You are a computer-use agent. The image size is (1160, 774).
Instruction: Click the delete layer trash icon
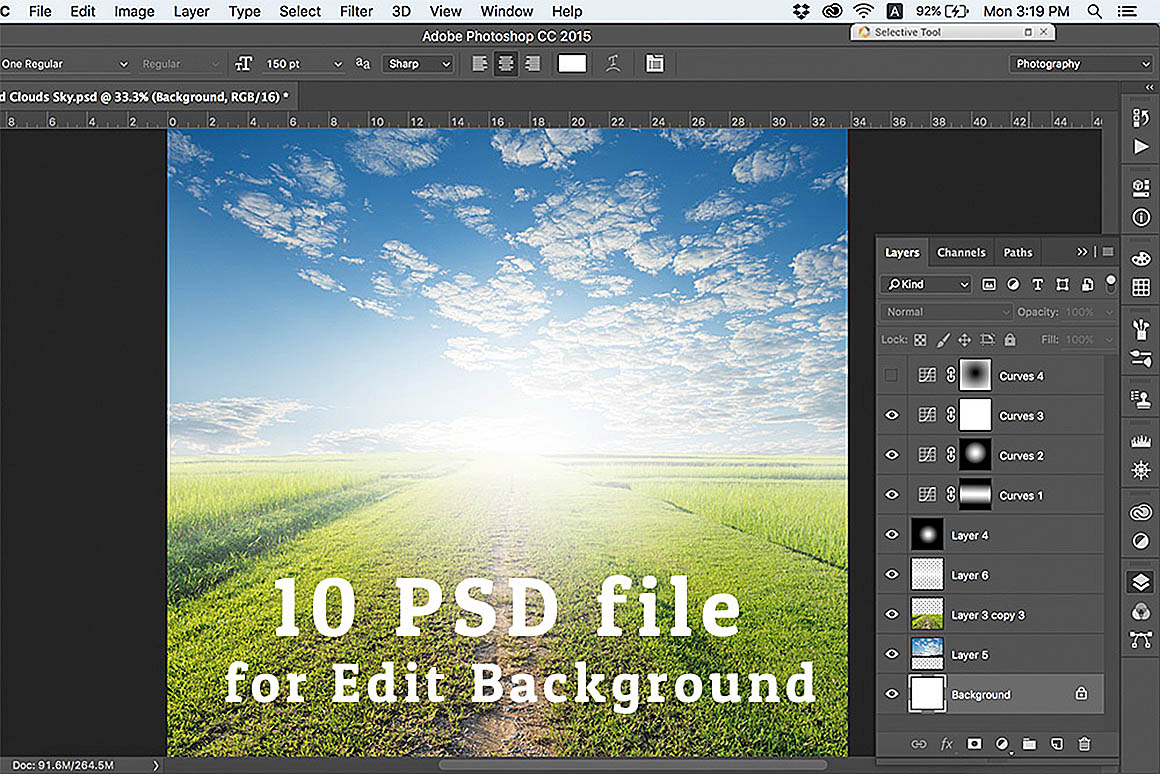[1084, 744]
